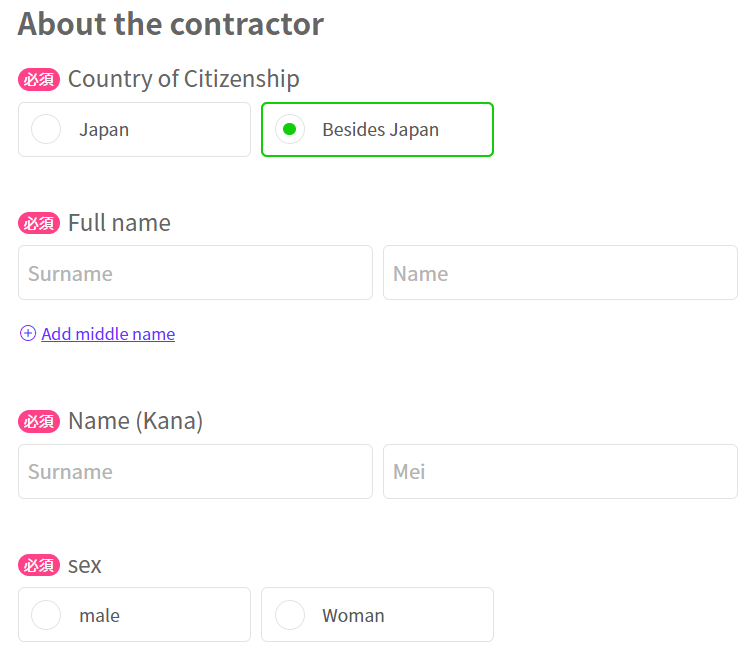Viewport: 751px width, 657px height.
Task: Focus the Mei kana field
Action: click(560, 472)
